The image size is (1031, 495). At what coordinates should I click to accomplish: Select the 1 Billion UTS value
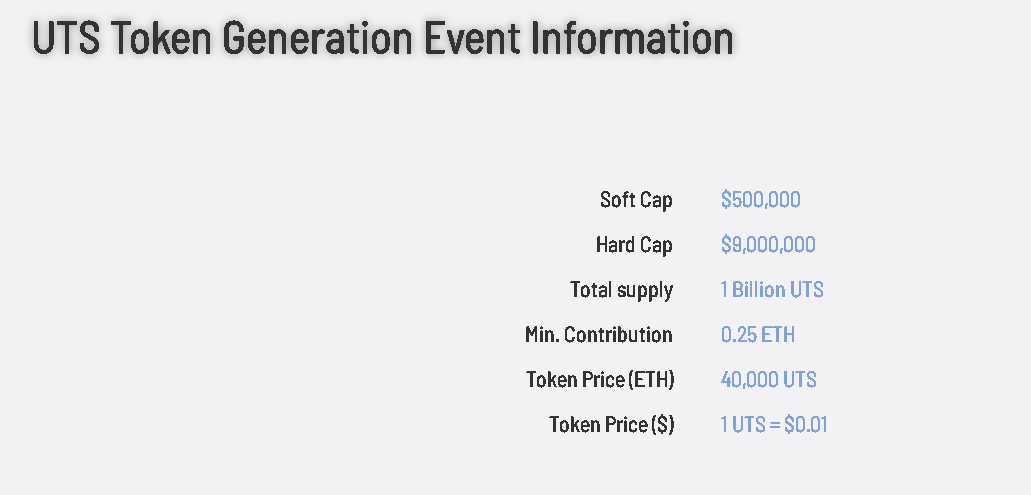(x=771, y=290)
